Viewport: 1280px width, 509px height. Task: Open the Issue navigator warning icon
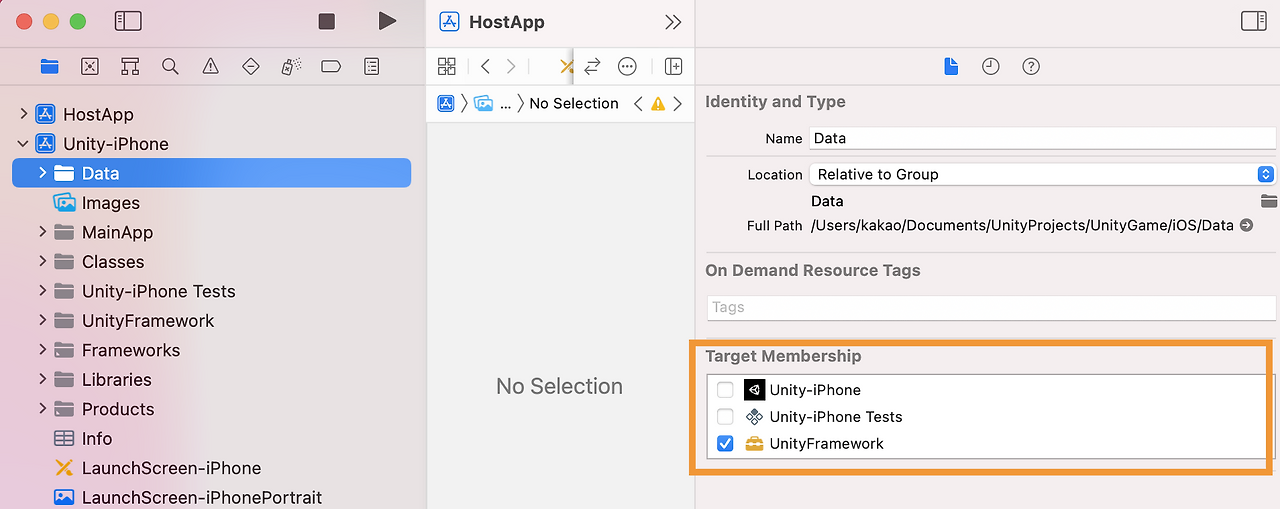point(210,66)
